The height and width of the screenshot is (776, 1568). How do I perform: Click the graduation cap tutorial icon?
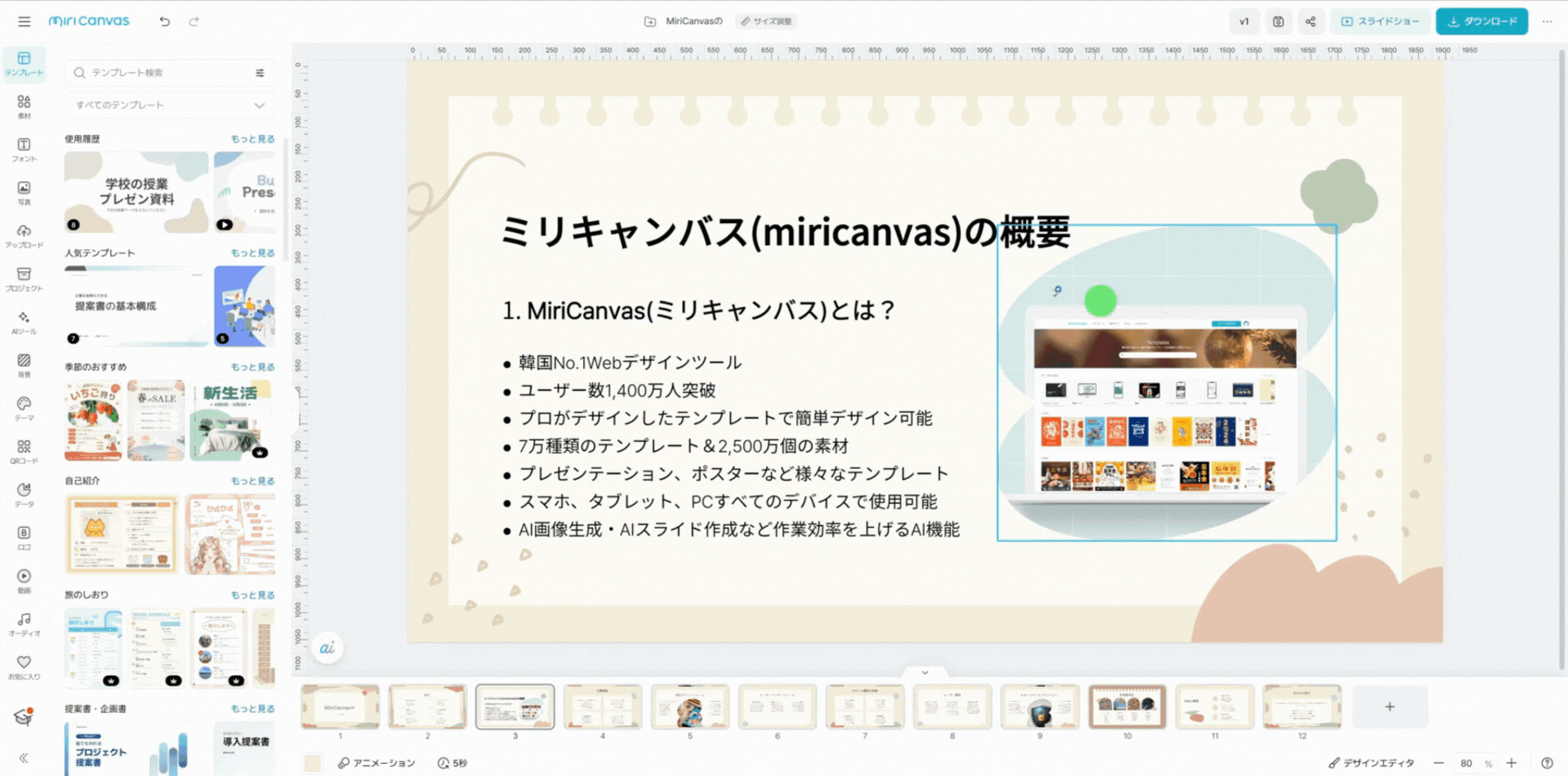[24, 717]
